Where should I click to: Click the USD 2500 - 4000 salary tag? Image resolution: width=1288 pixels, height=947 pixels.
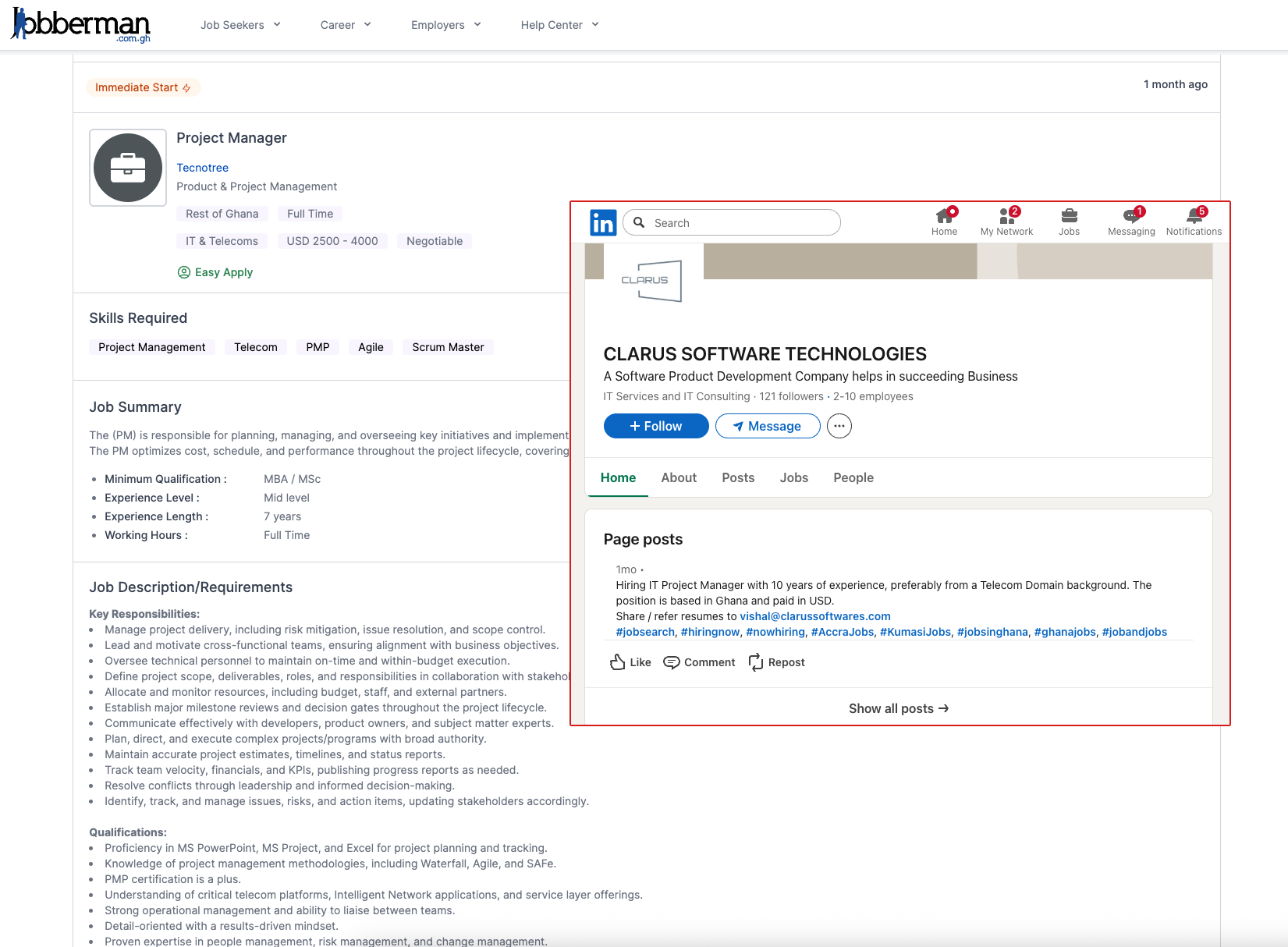tap(332, 241)
